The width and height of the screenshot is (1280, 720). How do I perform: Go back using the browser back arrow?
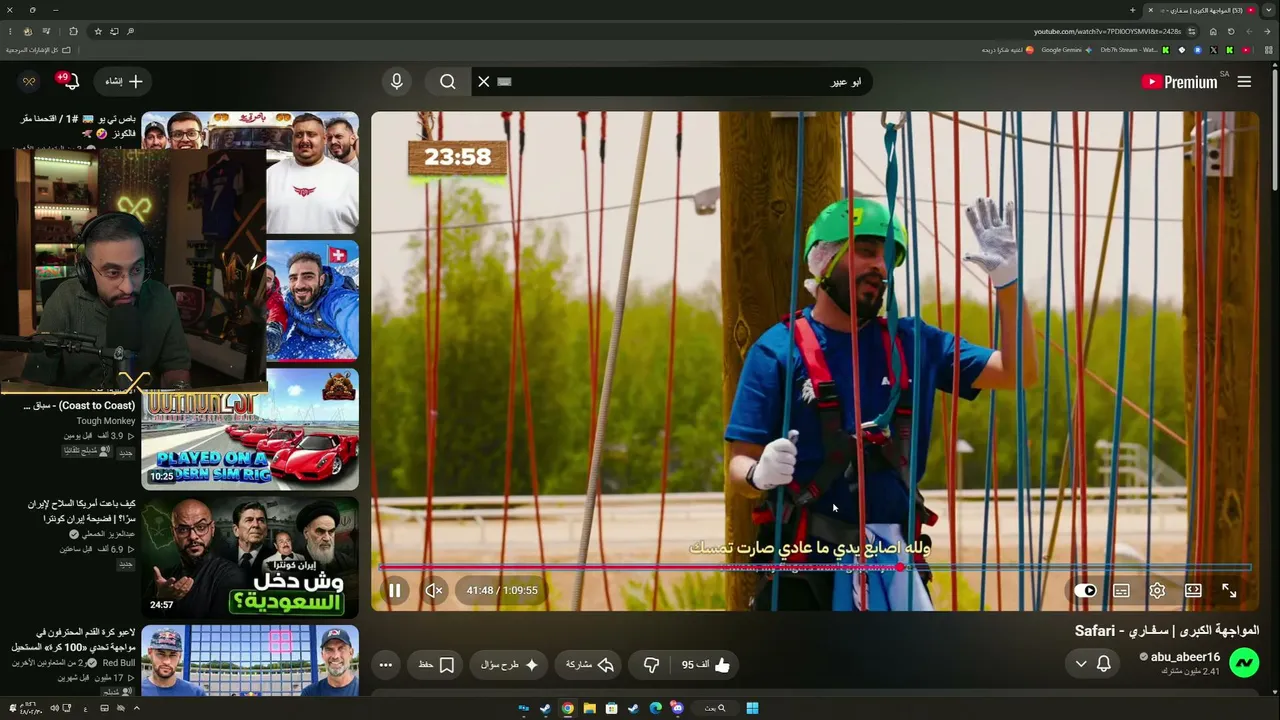1265,31
